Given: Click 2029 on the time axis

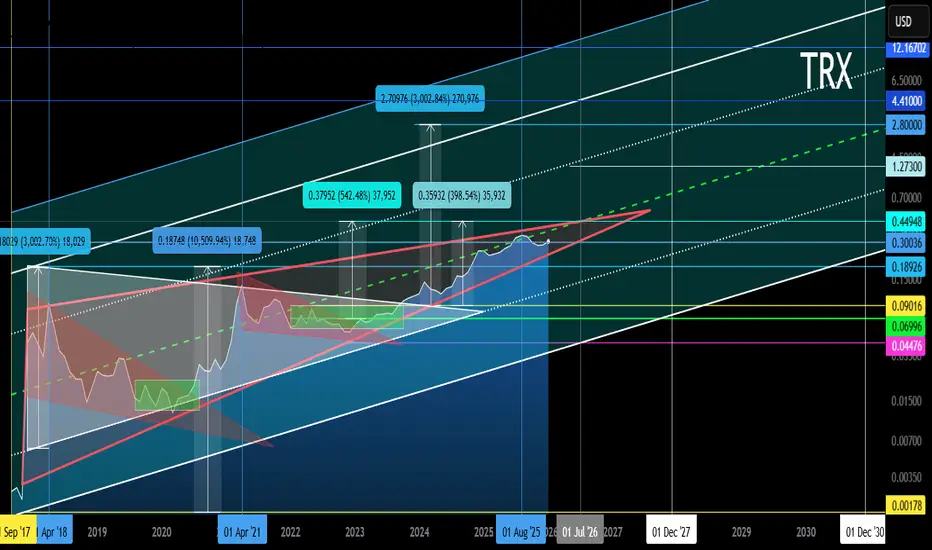Looking at the screenshot, I should [741, 532].
